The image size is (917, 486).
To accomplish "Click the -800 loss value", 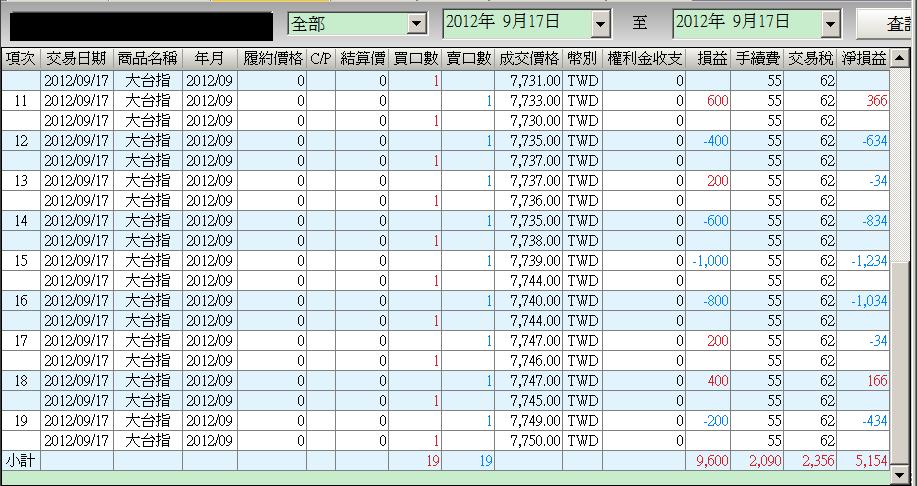I will click(716, 301).
